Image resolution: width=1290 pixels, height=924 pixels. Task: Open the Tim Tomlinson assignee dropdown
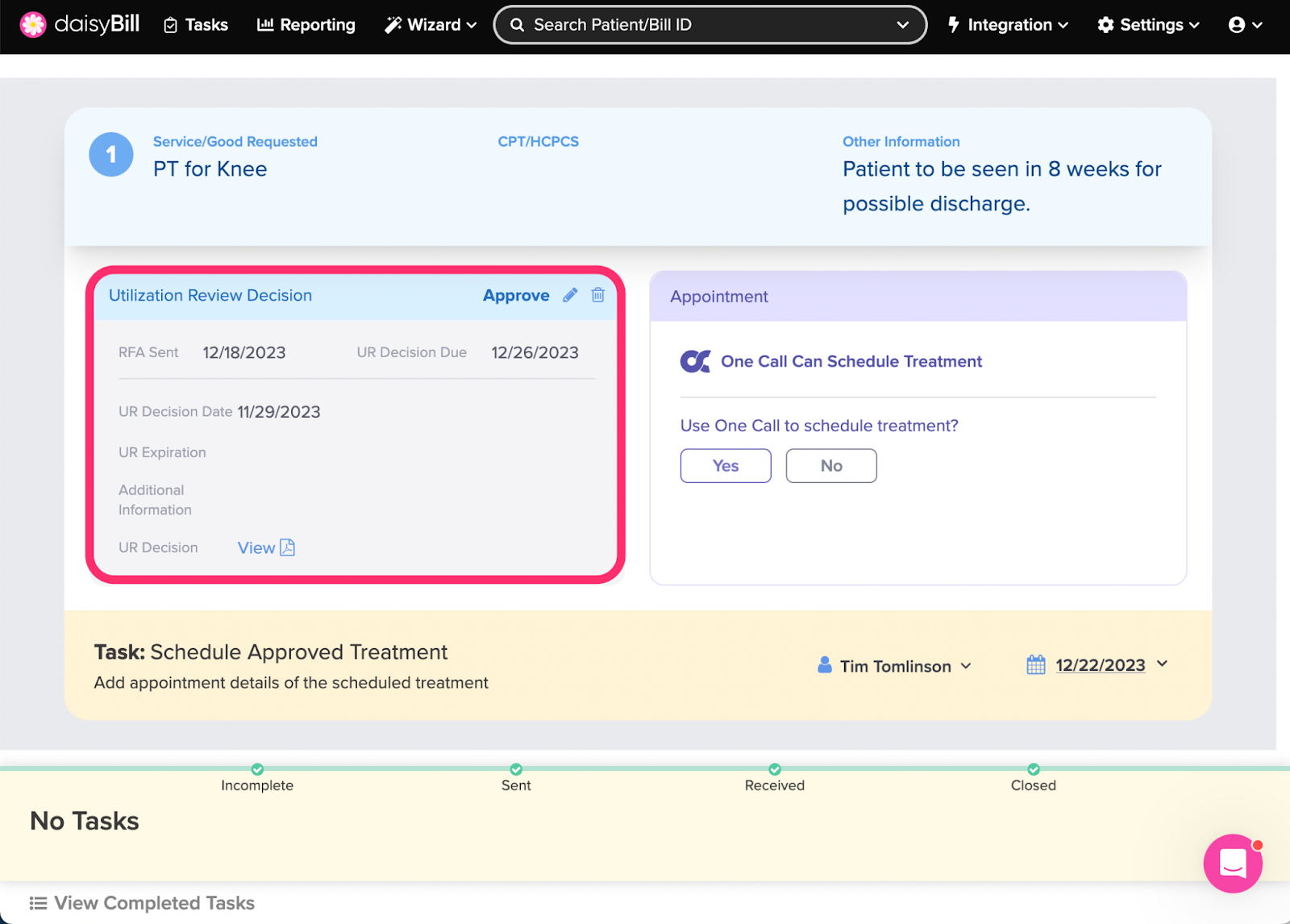point(895,666)
